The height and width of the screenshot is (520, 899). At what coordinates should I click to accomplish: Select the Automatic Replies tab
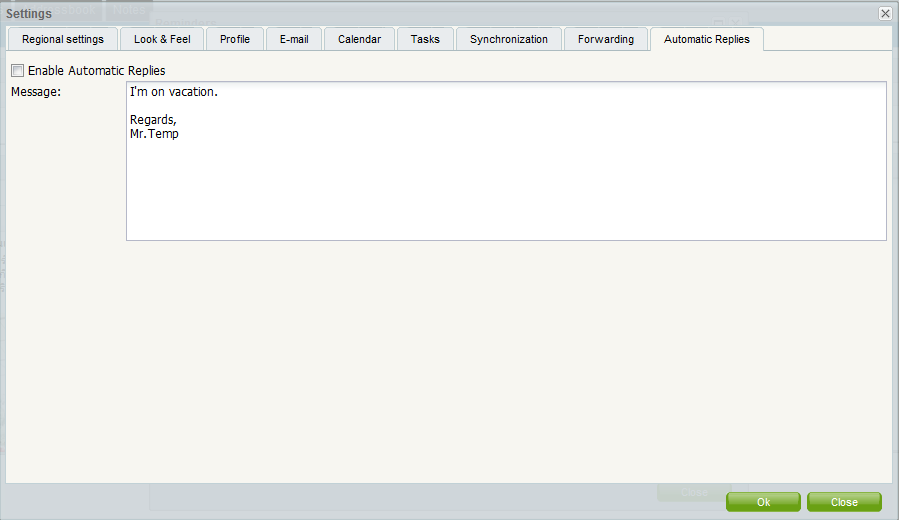tap(707, 39)
